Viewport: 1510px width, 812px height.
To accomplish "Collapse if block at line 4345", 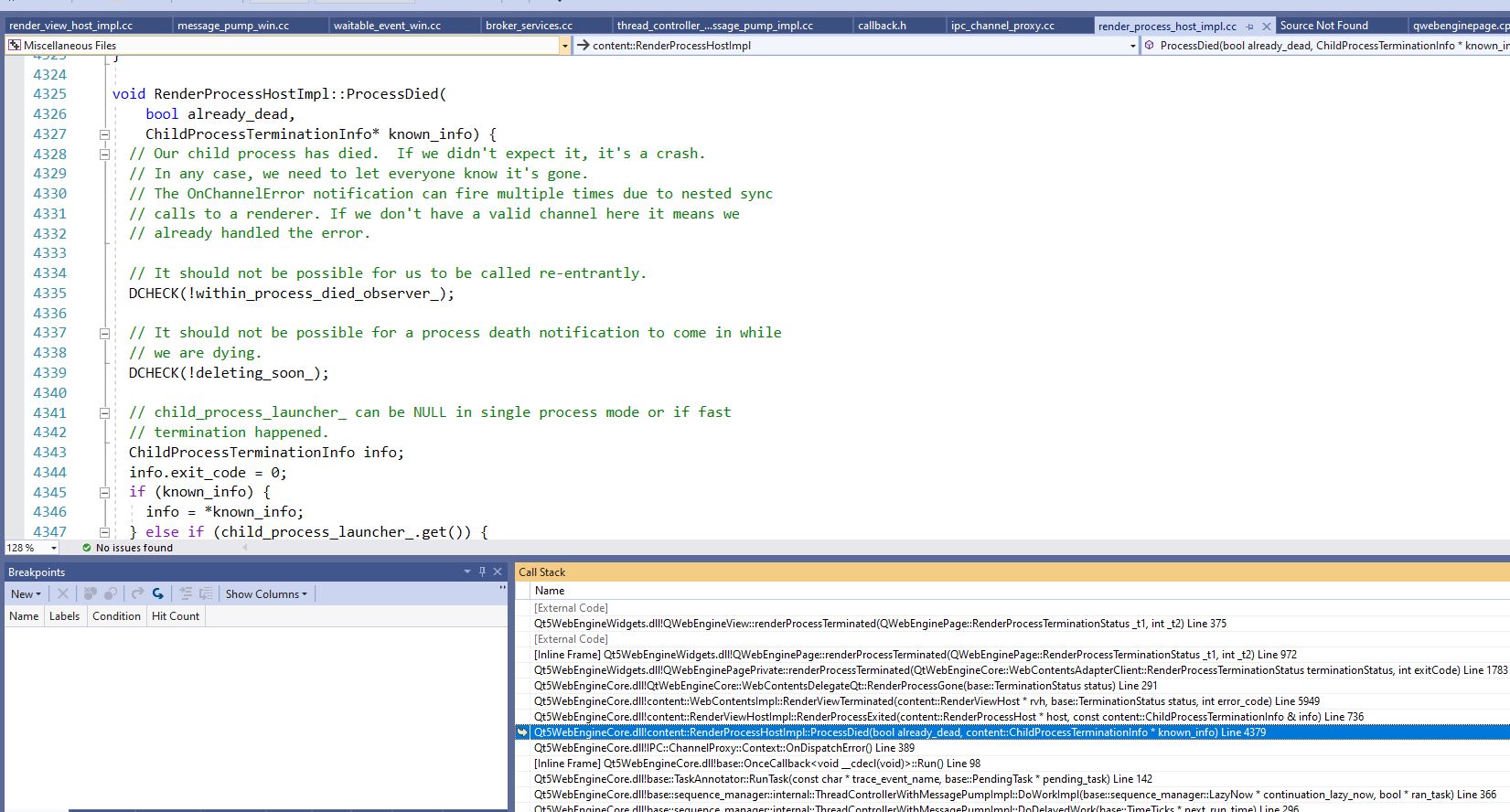I will [x=104, y=492].
